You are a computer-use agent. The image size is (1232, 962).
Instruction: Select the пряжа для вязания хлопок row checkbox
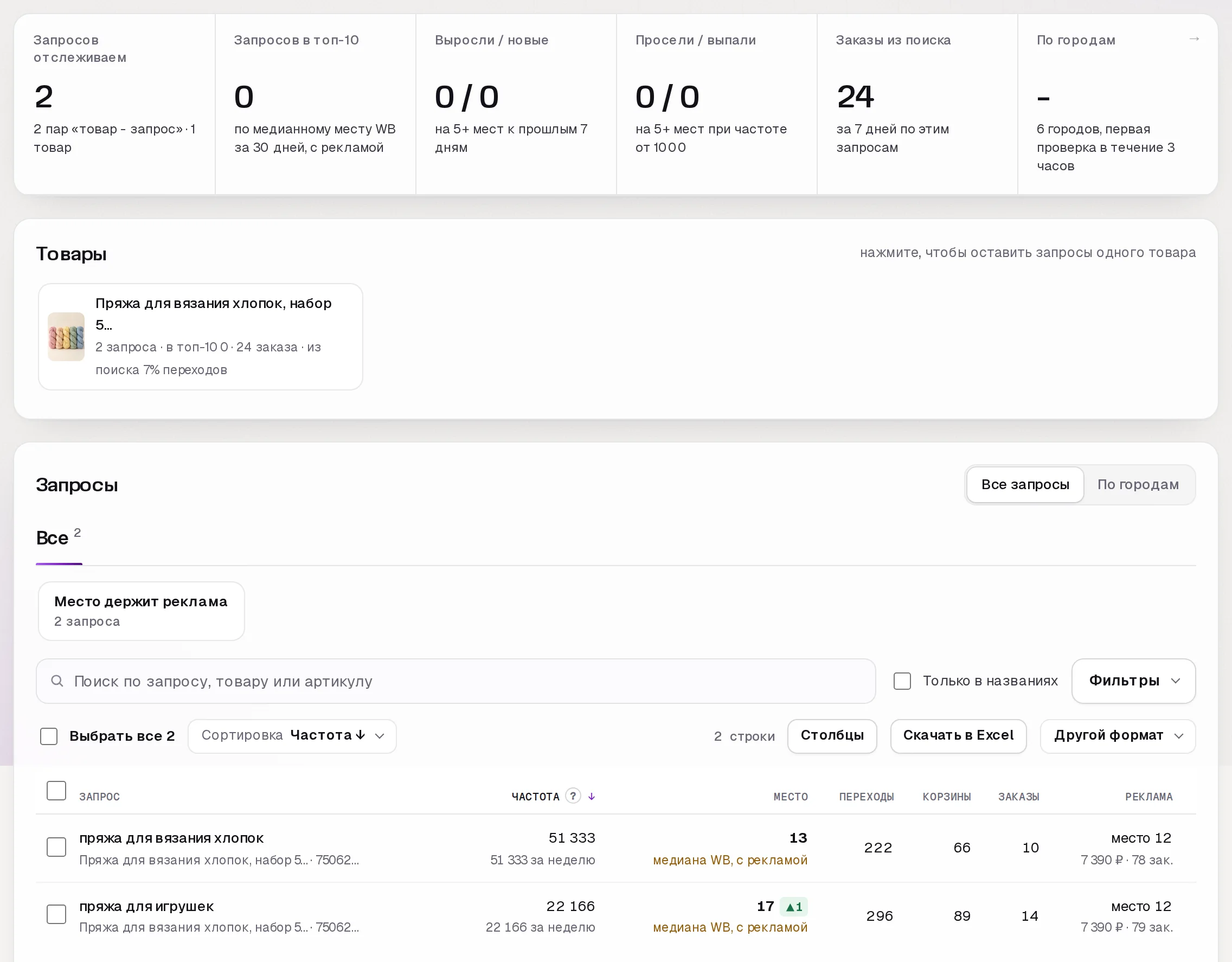point(56,847)
